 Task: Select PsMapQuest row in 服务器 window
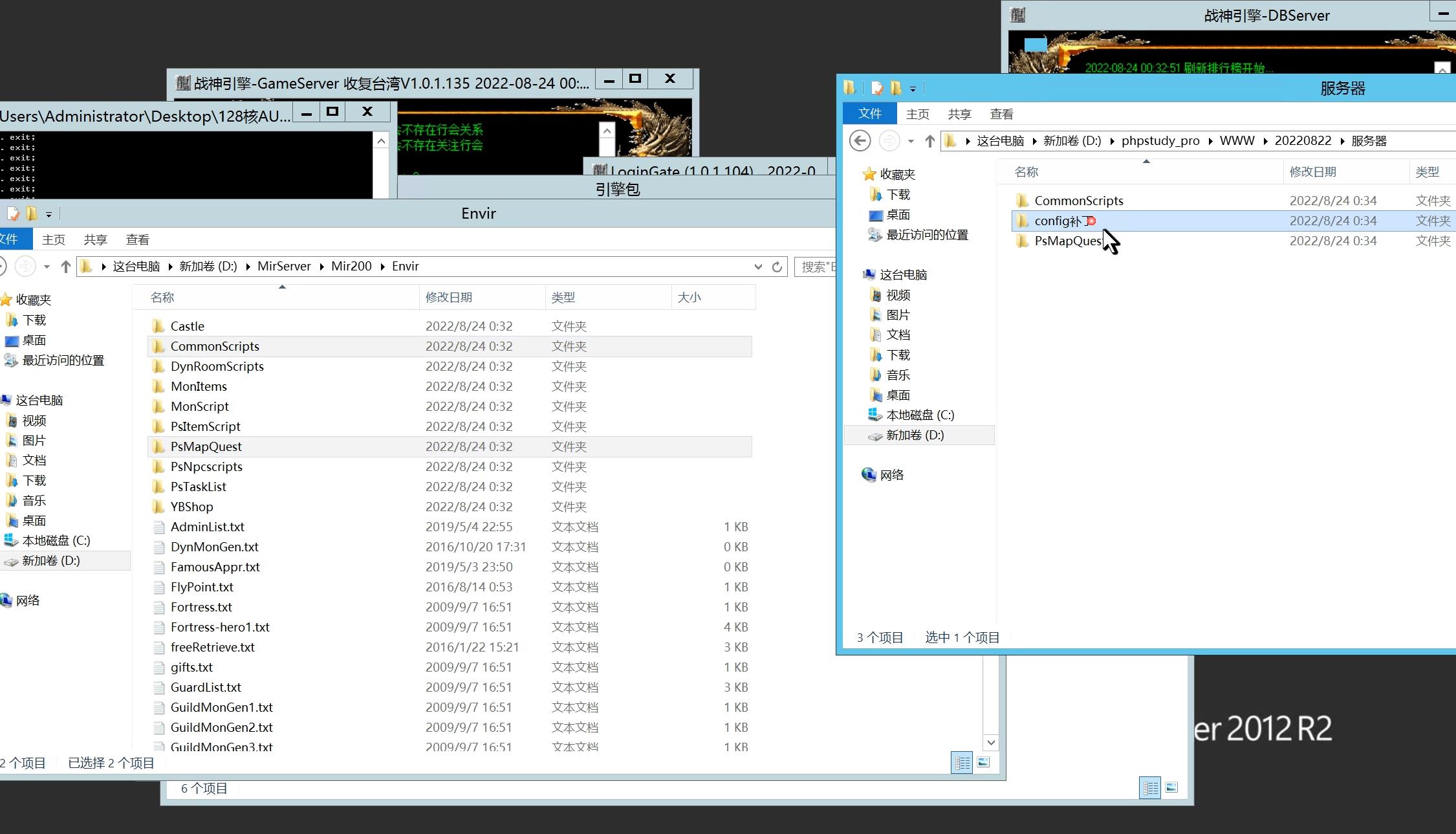click(1233, 241)
